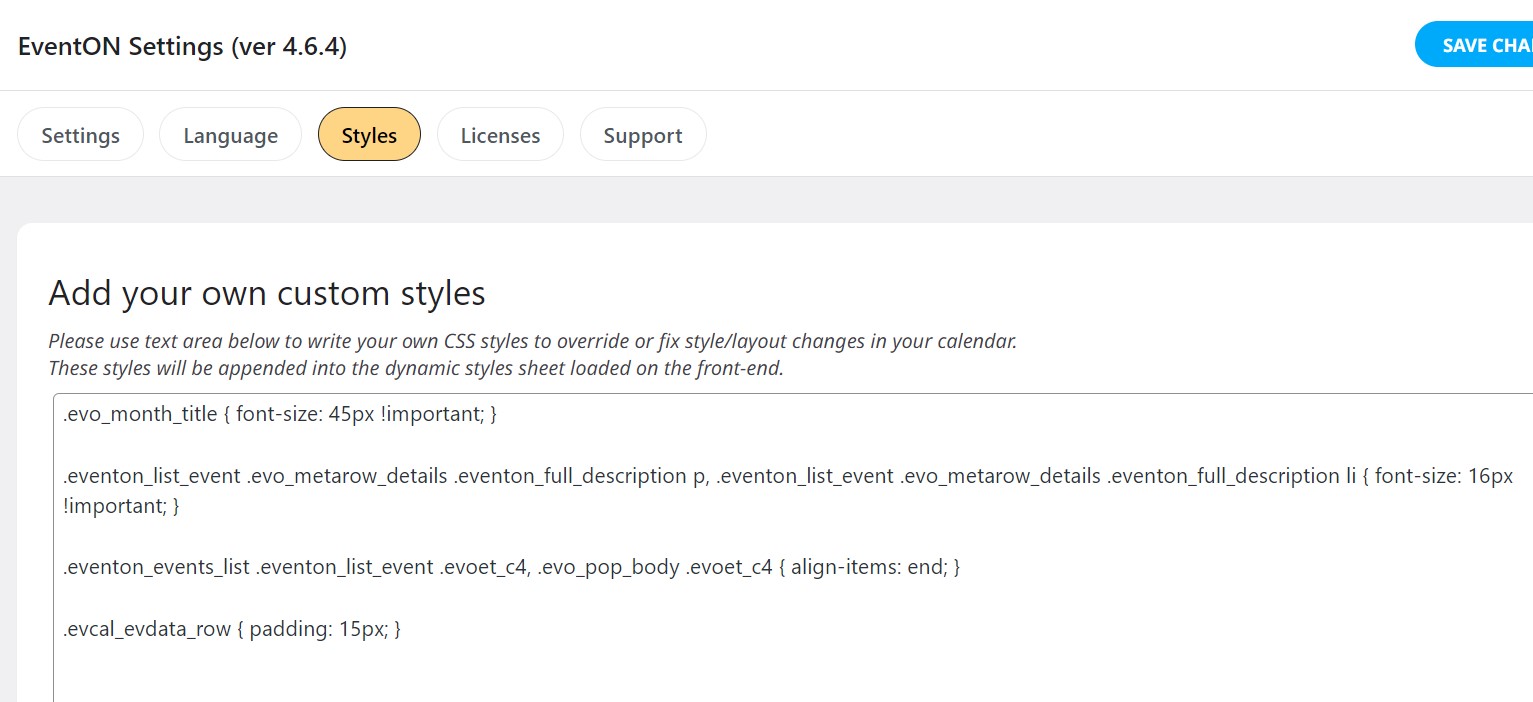Click the .evcal_evdata_row padding line
The height and width of the screenshot is (702, 1533).
[x=232, y=629]
